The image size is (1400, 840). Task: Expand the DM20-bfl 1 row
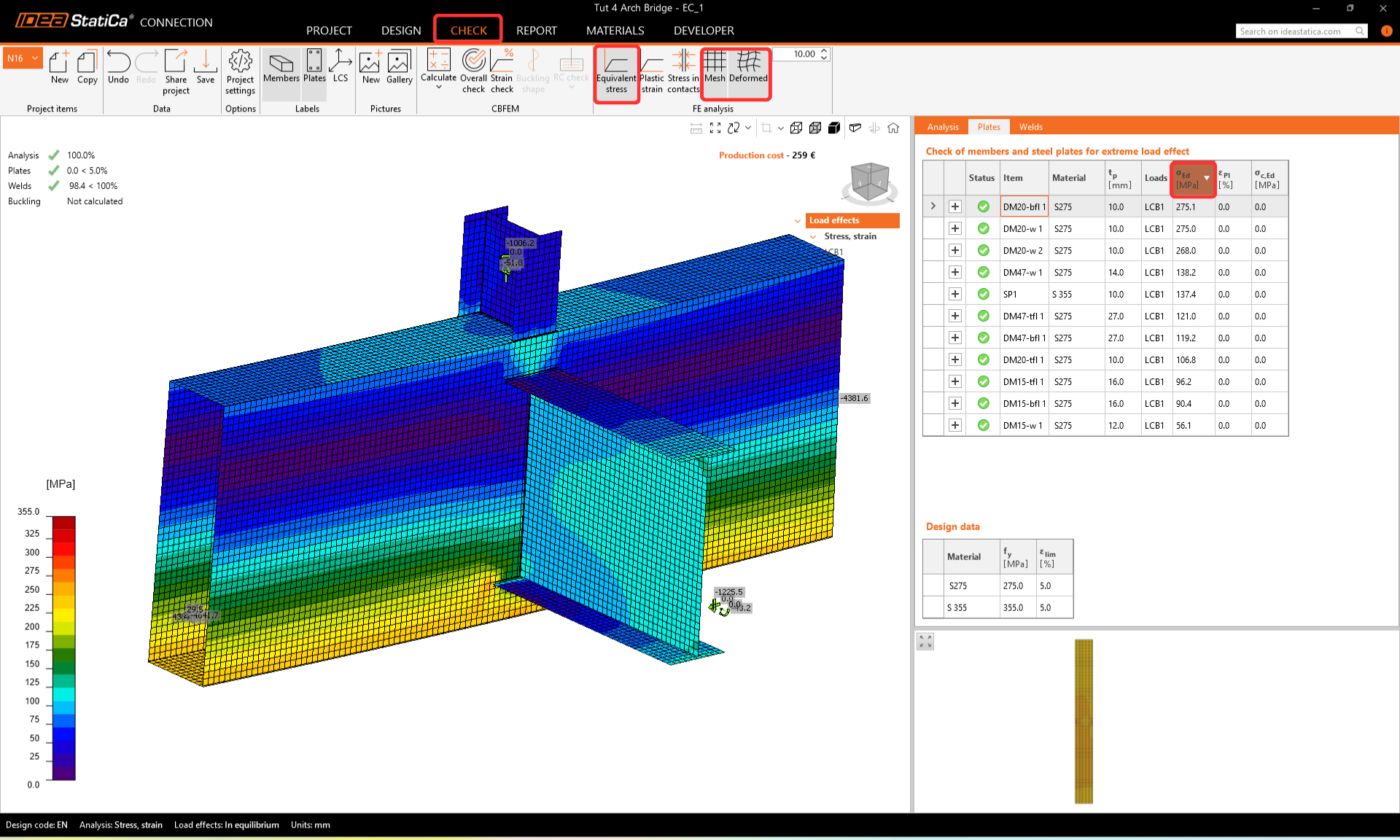tap(954, 207)
